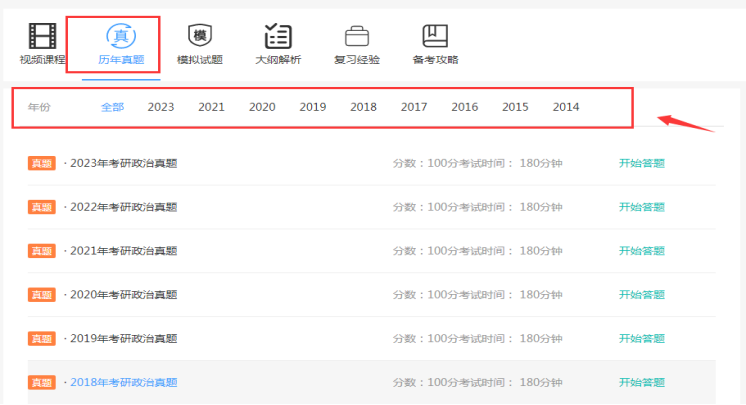746x405 pixels.
Task: Open the 备考攻略 book icon
Action: pos(435,37)
